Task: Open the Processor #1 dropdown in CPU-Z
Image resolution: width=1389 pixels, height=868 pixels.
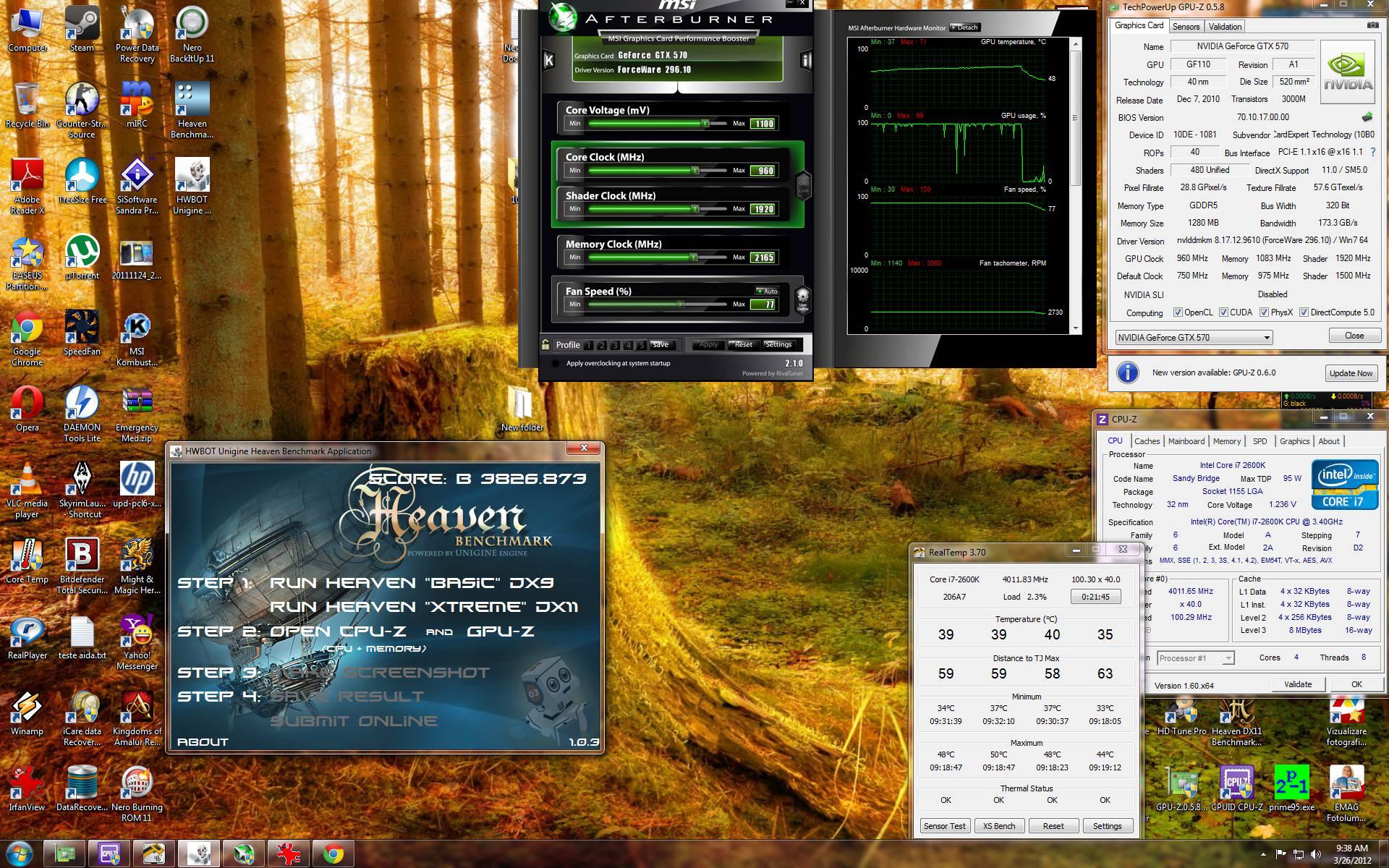Action: pyautogui.click(x=1195, y=658)
